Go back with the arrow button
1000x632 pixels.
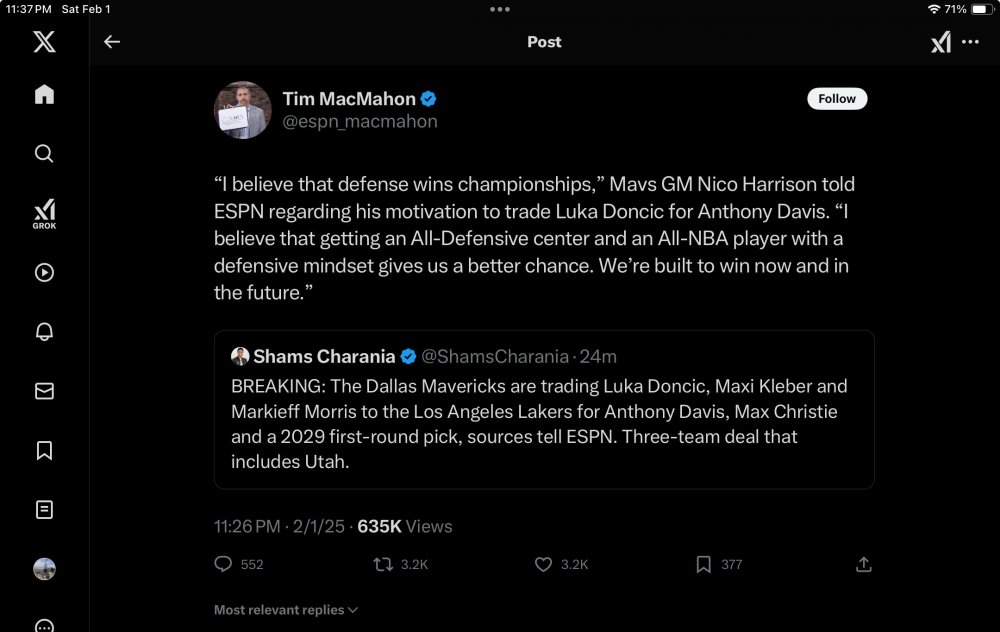click(112, 42)
